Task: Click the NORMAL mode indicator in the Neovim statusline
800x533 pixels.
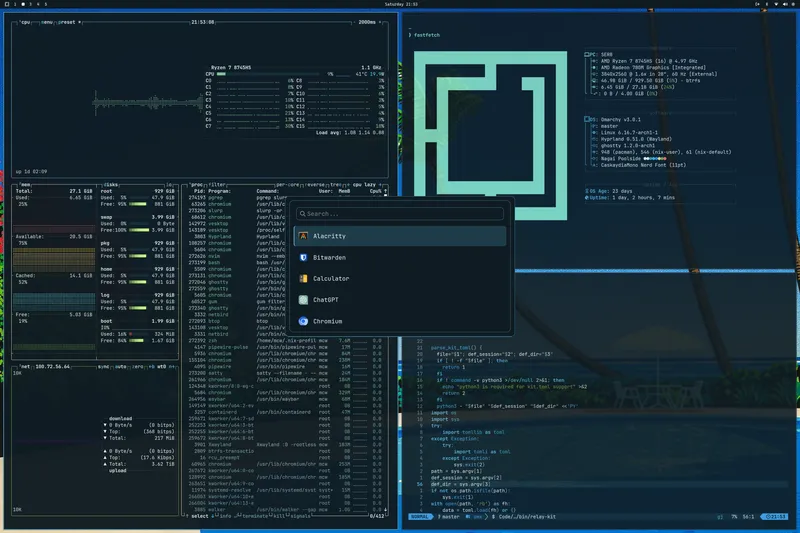Action: click(x=419, y=517)
